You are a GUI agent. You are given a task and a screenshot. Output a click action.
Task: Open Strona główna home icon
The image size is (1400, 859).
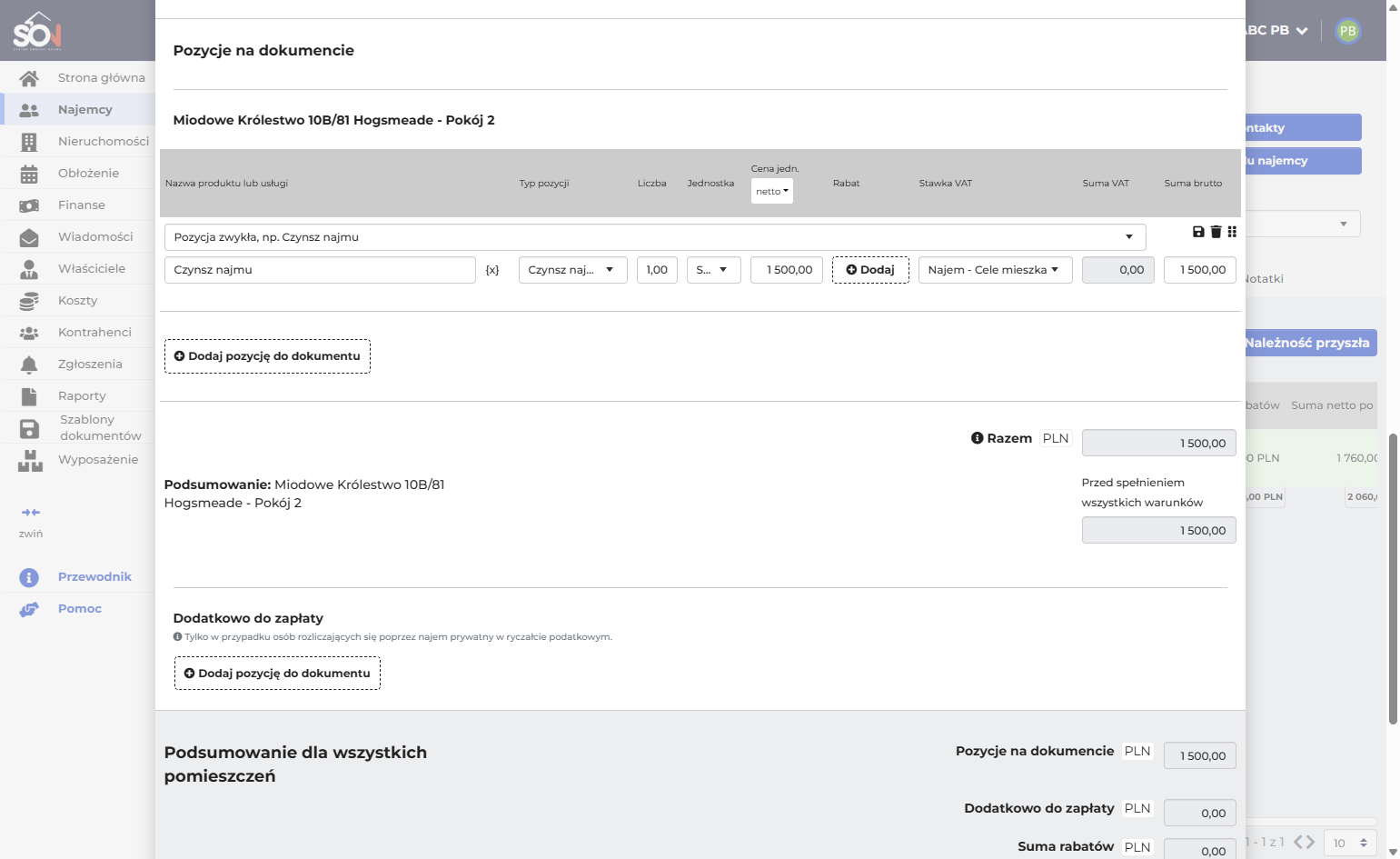[x=29, y=78]
